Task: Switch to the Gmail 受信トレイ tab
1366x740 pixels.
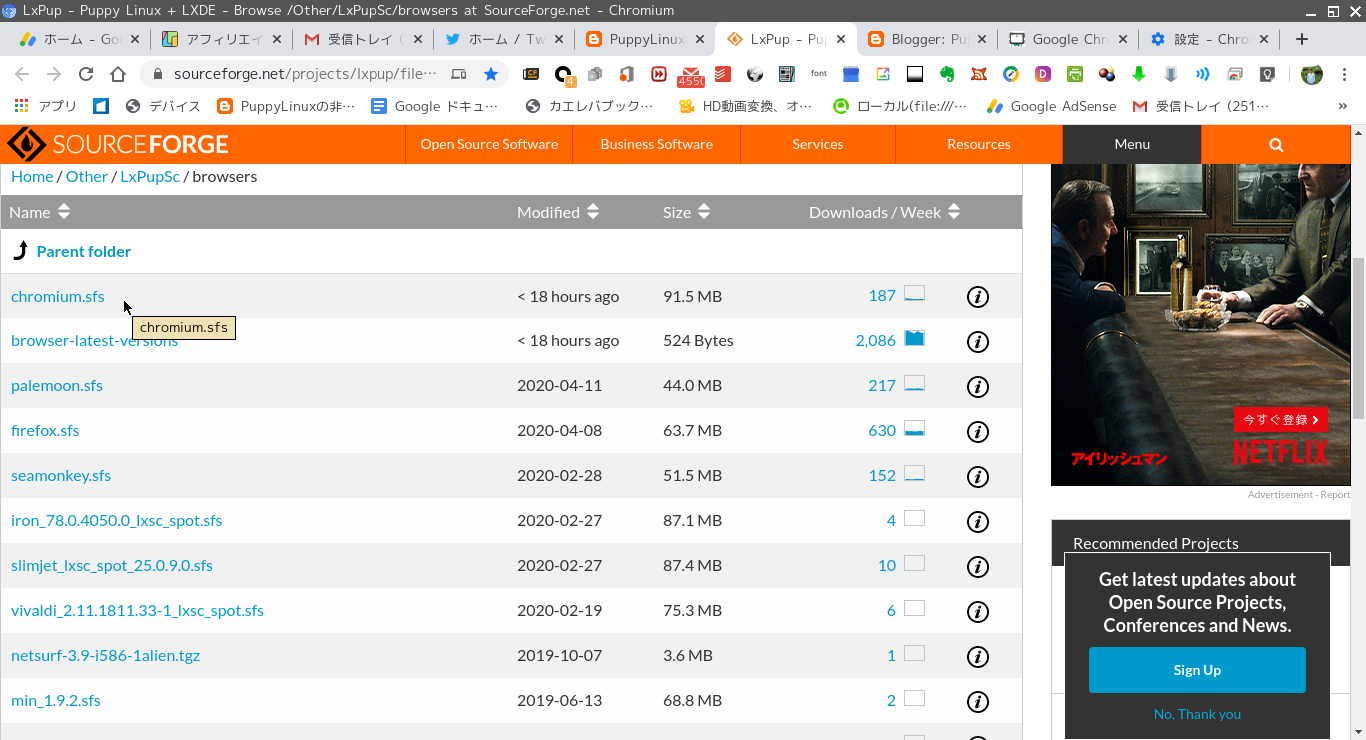Action: [x=364, y=39]
